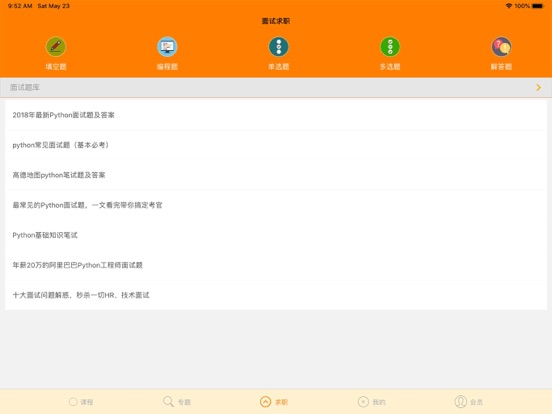
Task: Tap the 面试求职 page title
Action: click(276, 21)
